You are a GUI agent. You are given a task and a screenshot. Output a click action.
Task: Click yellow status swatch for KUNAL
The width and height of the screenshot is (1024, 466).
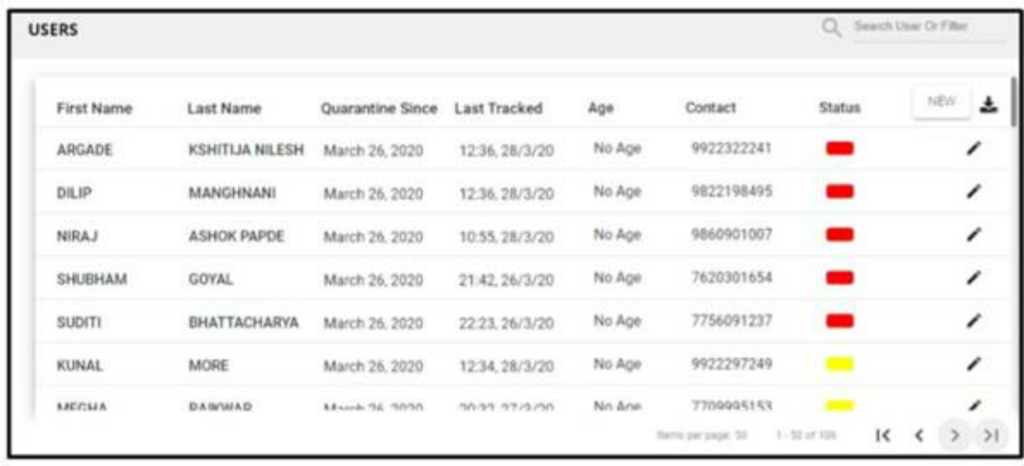tap(839, 364)
